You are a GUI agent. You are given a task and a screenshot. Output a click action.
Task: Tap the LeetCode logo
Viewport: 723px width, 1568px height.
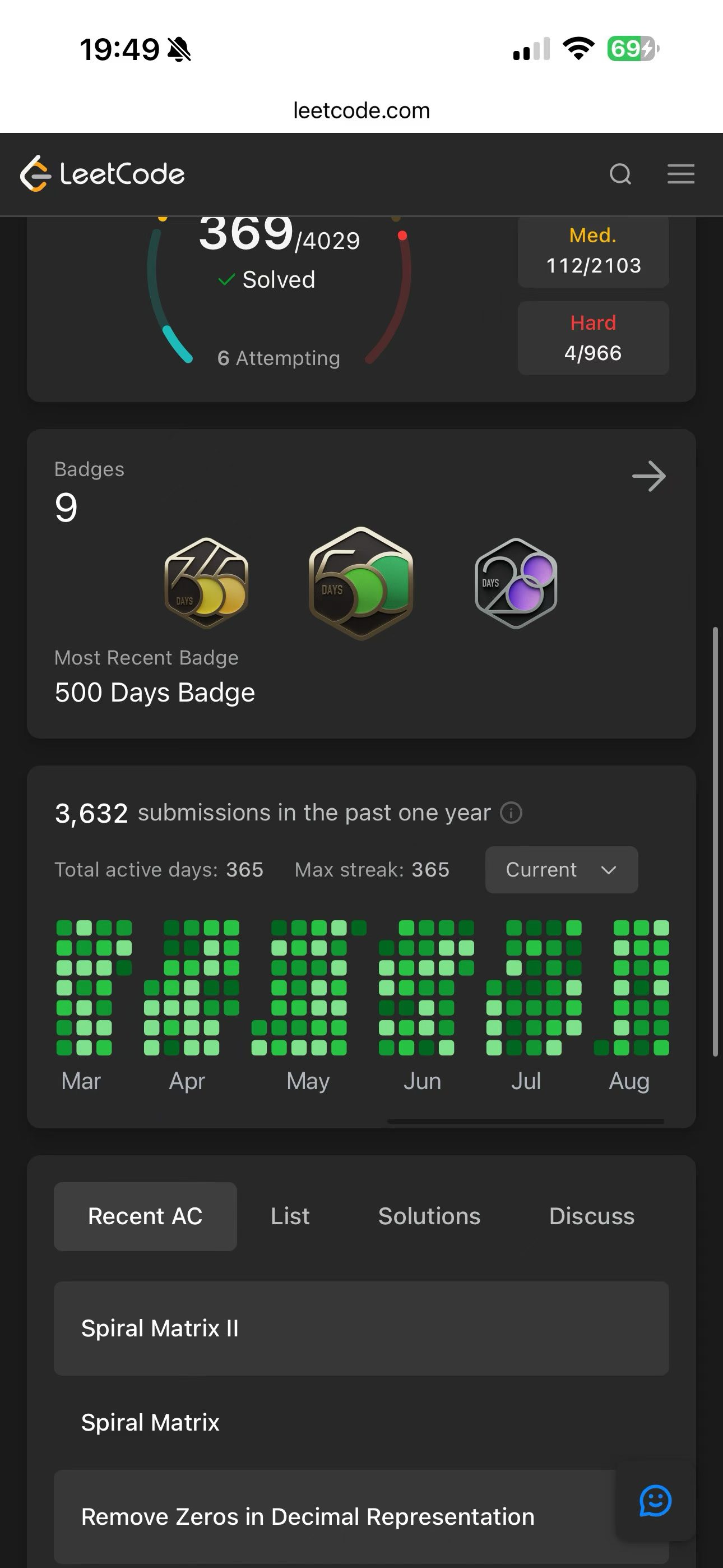tap(102, 174)
